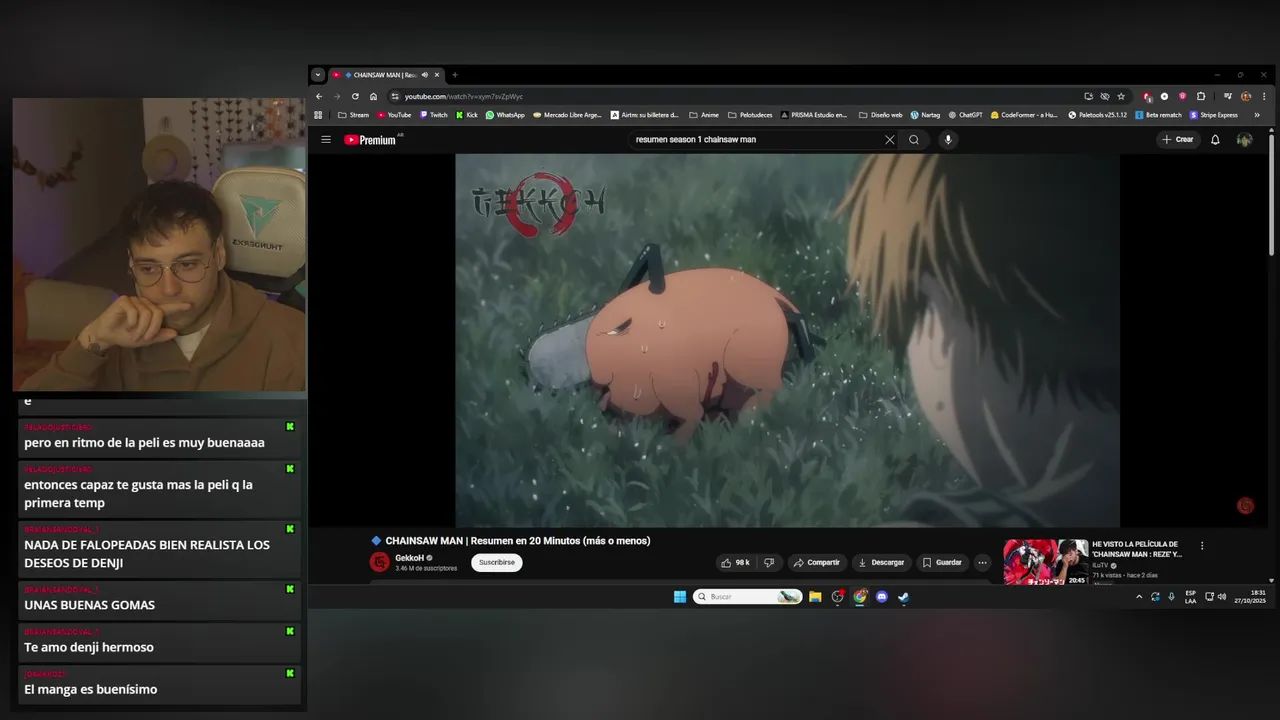1280x720 pixels.
Task: Open the browser home page
Action: [373, 97]
